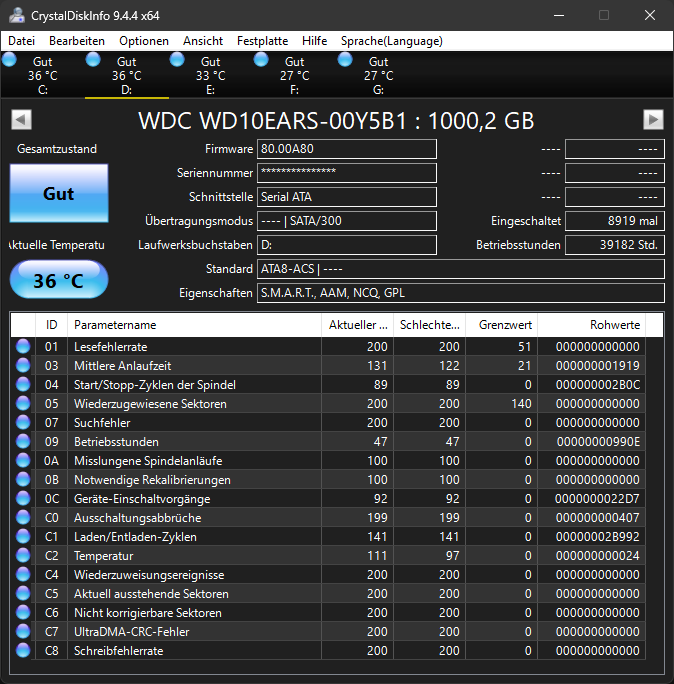Image resolution: width=674 pixels, height=684 pixels.
Task: Click raw value 00000002B992
Action: click(x=598, y=537)
